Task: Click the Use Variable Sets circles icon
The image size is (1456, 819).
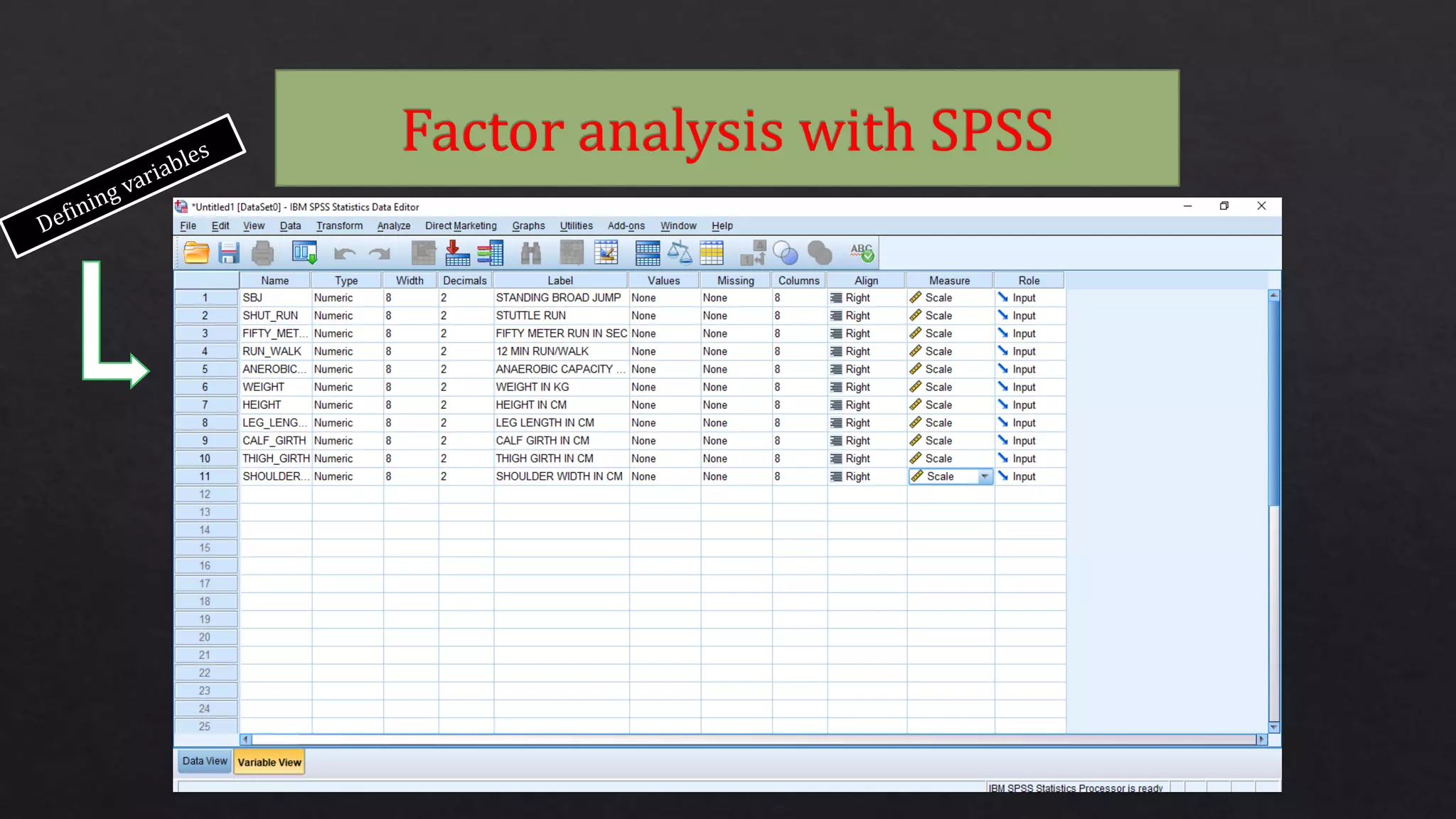Action: 785,253
